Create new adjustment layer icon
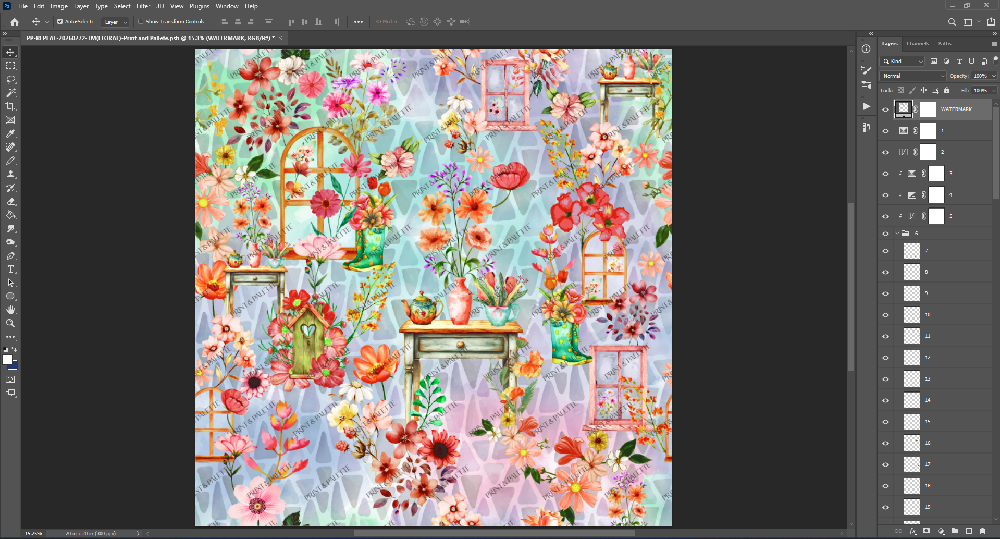The height and width of the screenshot is (539, 1000). tap(941, 531)
